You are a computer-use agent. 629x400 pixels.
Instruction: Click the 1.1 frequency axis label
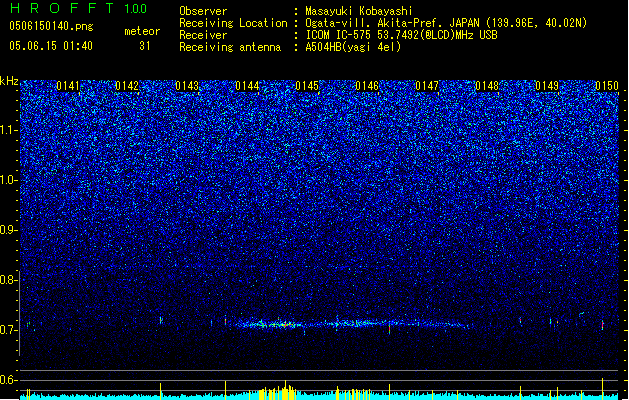(x=8, y=130)
